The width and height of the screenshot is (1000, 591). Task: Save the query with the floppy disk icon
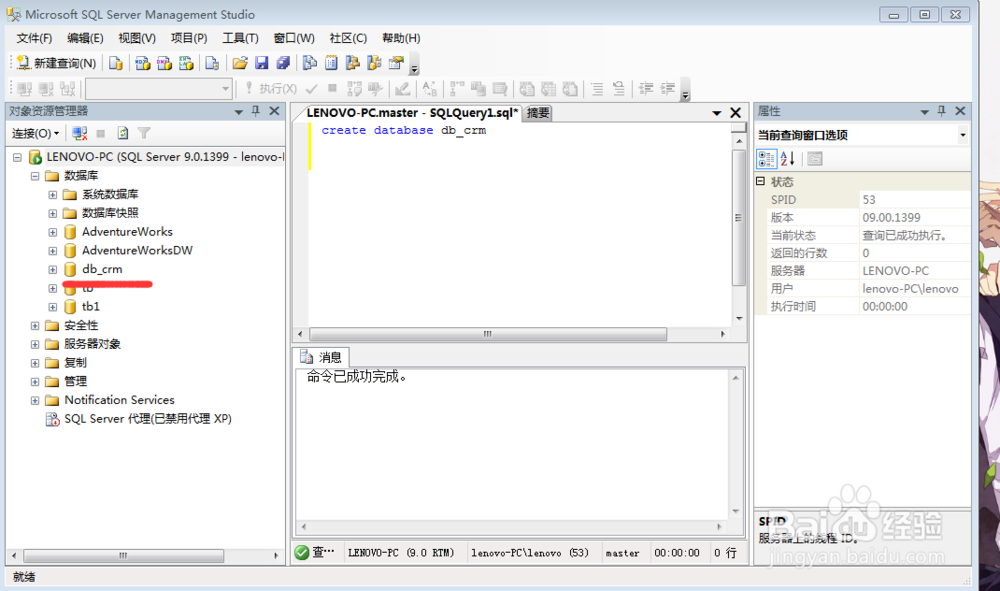[x=261, y=62]
